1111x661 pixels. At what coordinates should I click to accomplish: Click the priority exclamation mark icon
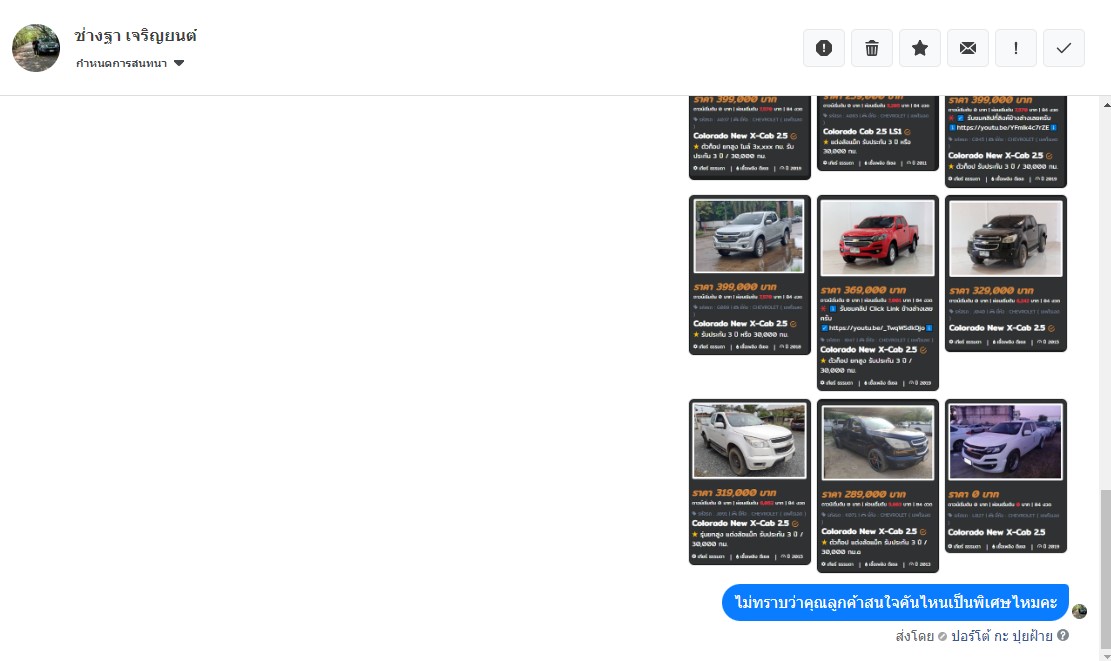click(1016, 48)
